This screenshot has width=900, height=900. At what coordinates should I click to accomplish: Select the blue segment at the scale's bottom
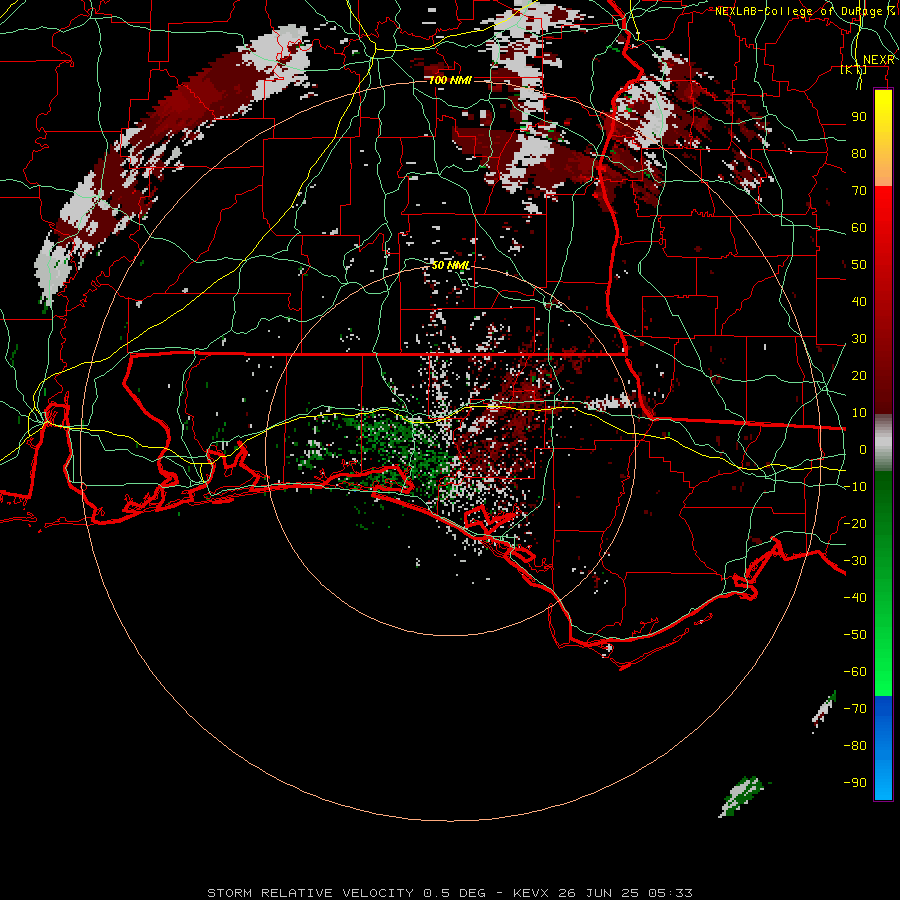(x=883, y=747)
